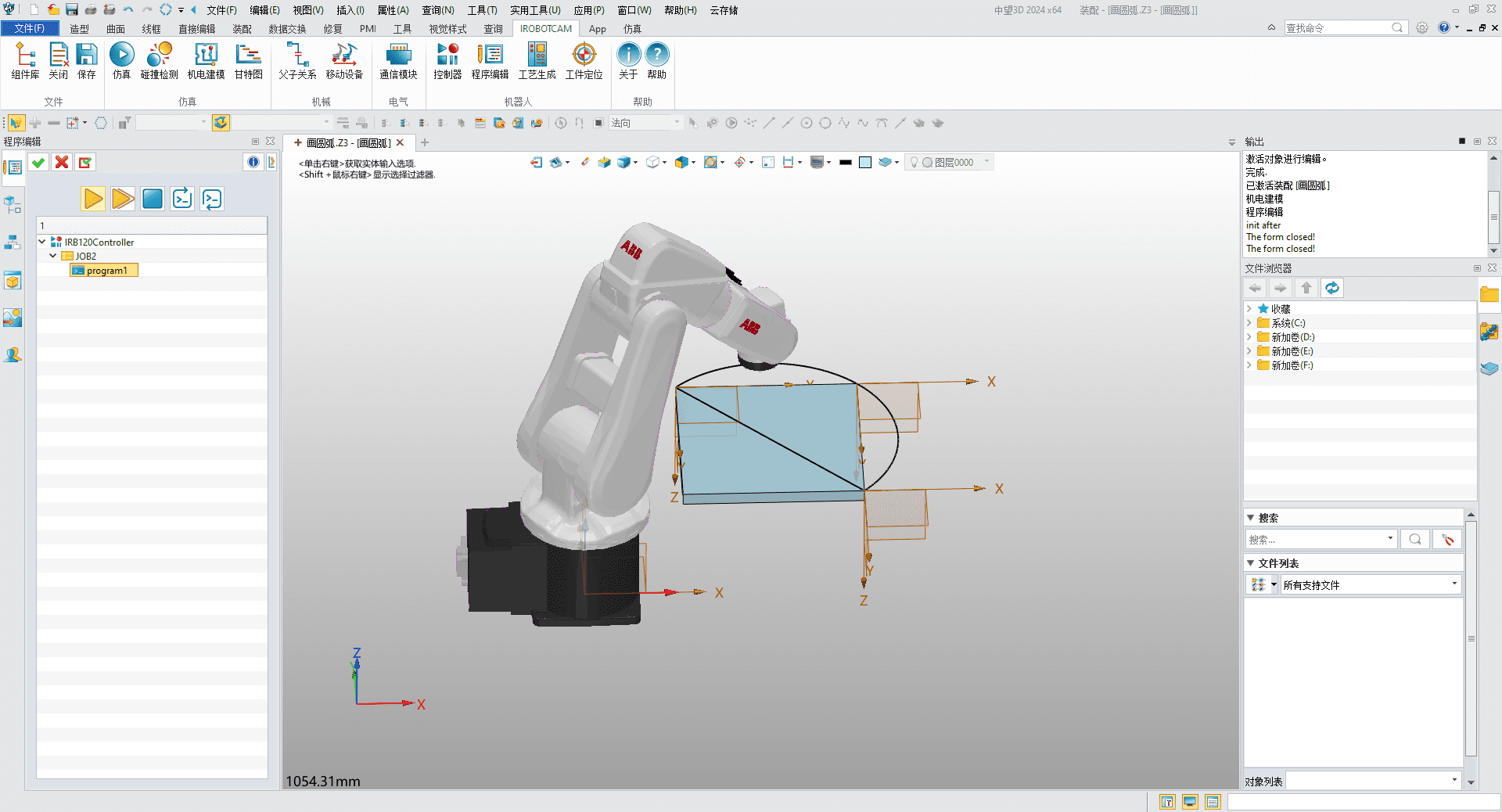Open 甘特图 Gantt chart

pyautogui.click(x=248, y=61)
